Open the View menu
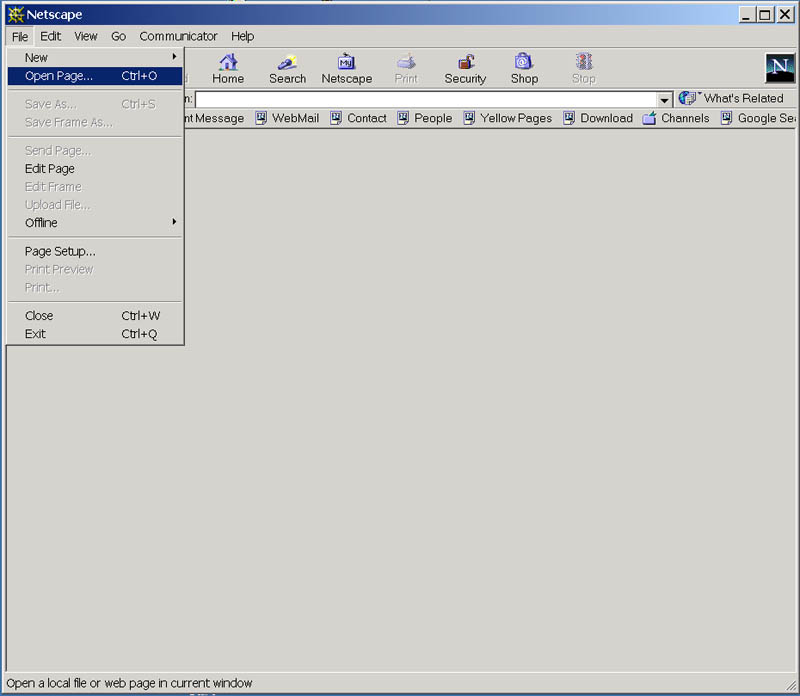800x696 pixels. click(86, 36)
